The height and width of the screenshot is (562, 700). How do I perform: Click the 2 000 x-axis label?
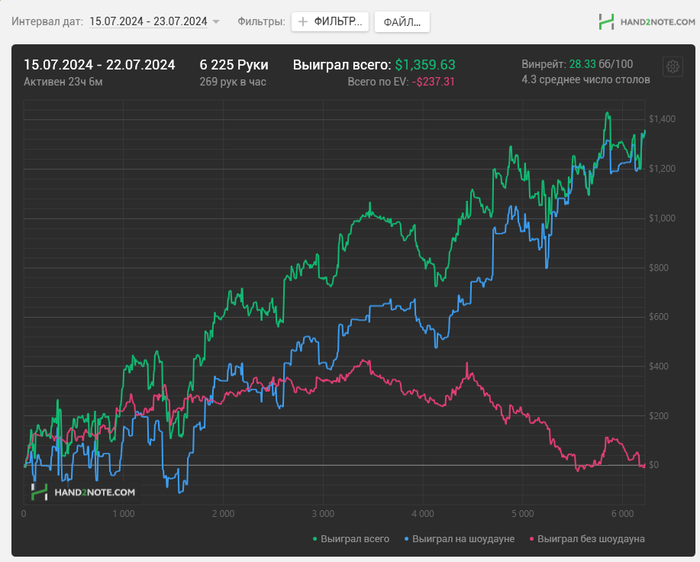click(223, 514)
